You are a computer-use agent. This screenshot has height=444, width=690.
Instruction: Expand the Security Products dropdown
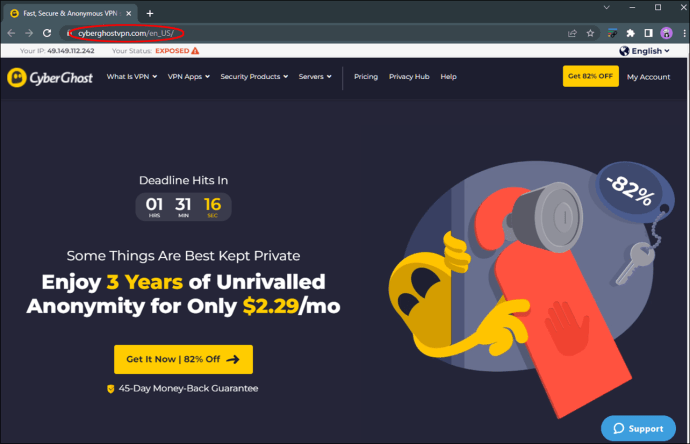tap(254, 77)
